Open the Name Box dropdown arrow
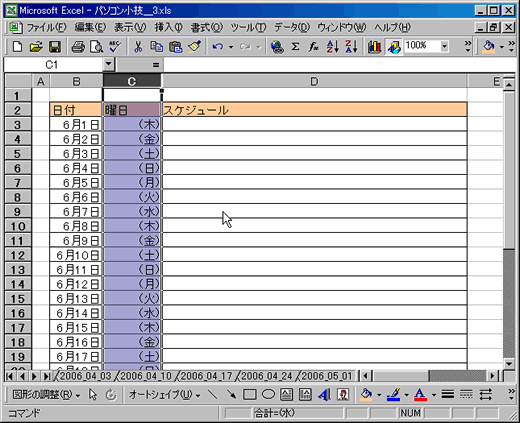Image resolution: width=520 pixels, height=423 pixels. pos(108,64)
